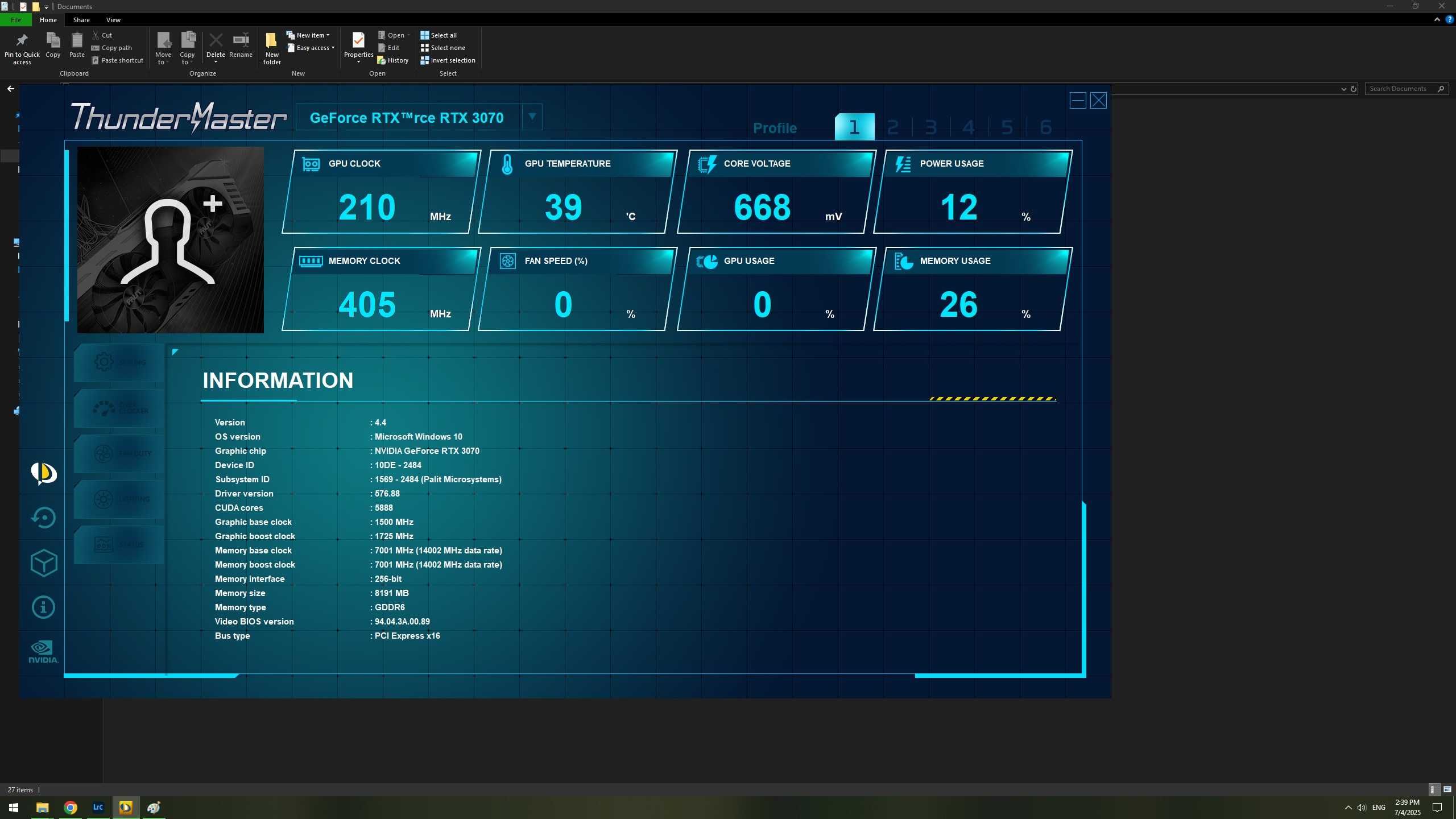Open the Setting panel in ThunderMaster
This screenshot has width=1456, height=819.
point(119,362)
